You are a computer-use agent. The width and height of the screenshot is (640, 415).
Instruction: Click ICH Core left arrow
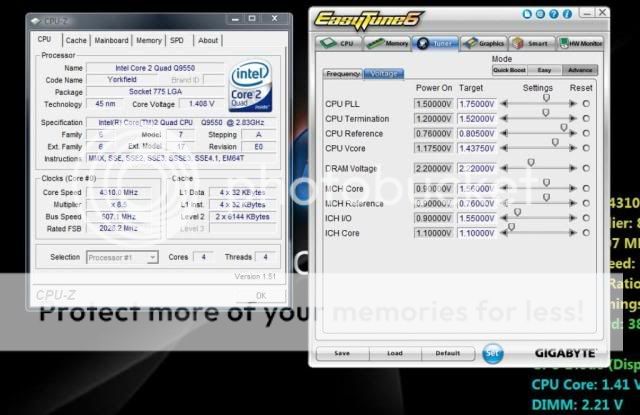(504, 233)
